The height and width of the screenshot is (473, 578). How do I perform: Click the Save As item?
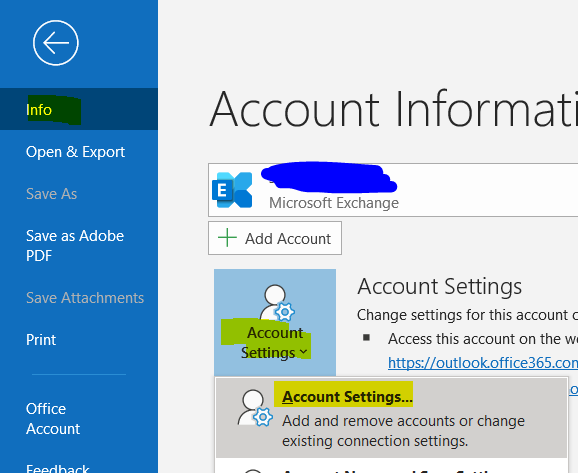[52, 194]
